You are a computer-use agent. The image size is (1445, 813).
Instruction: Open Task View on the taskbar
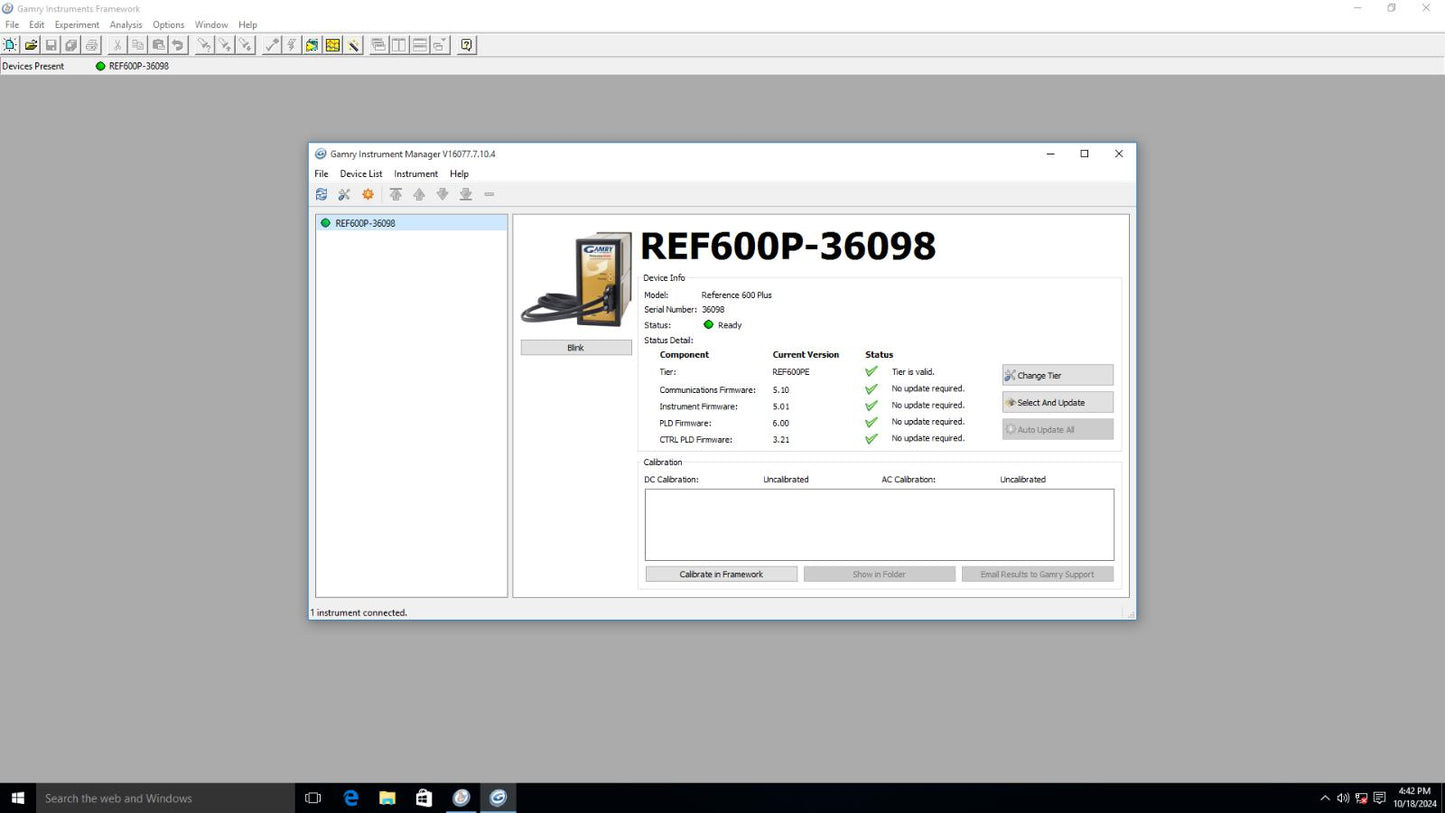coord(313,798)
